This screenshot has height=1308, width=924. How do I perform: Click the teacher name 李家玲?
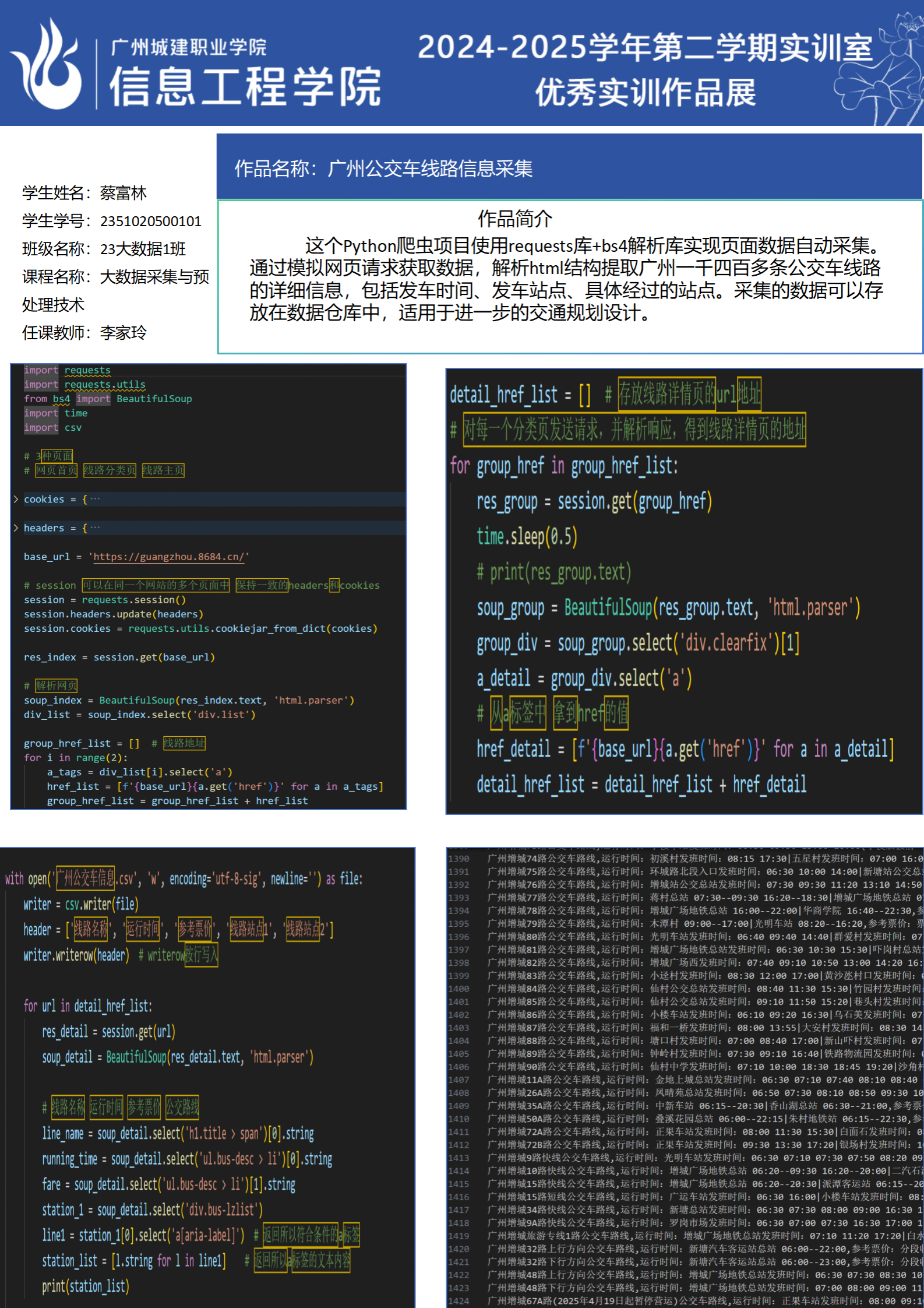click(x=123, y=333)
